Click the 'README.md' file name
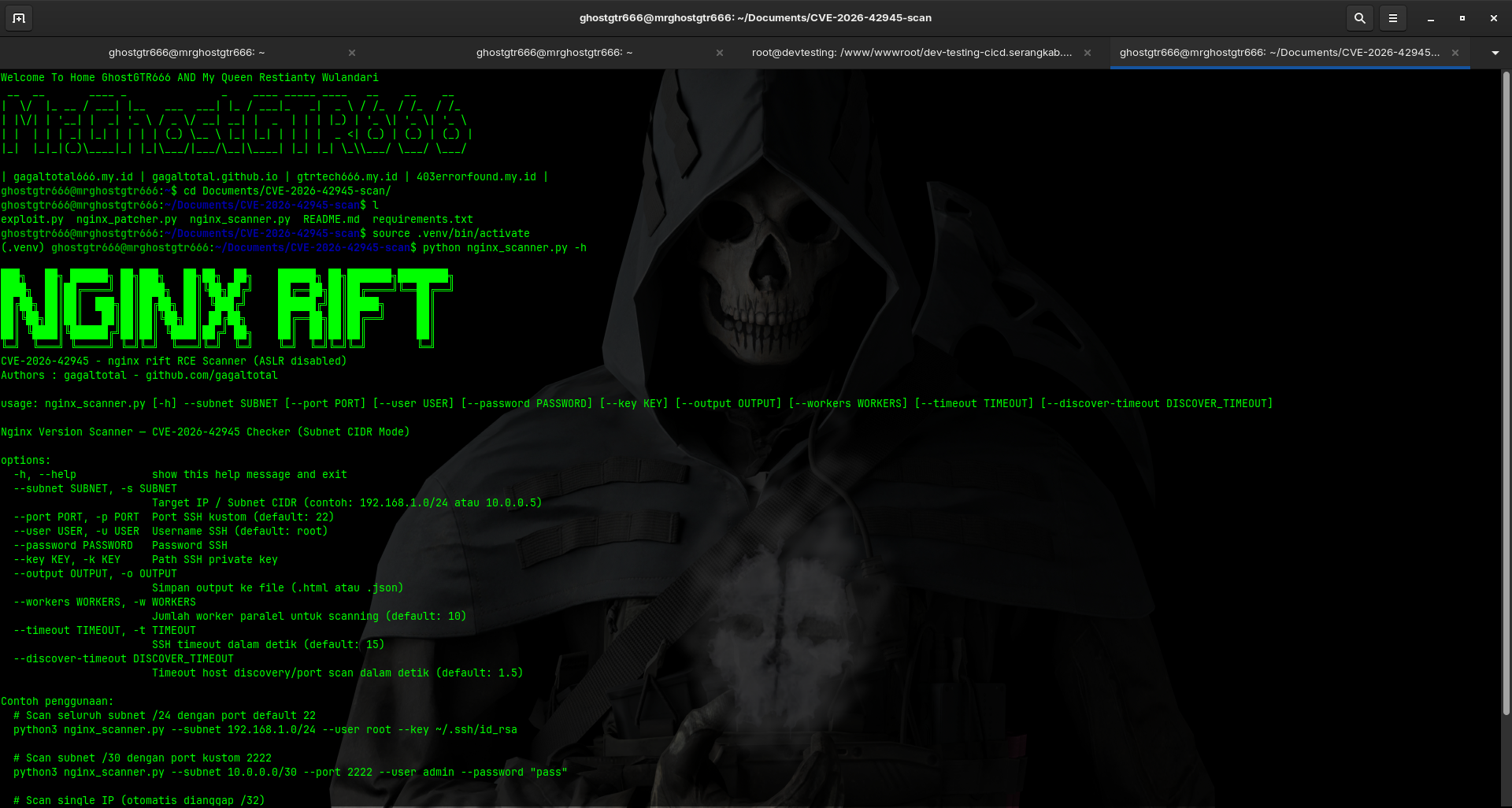This screenshot has width=1512, height=808. [332, 220]
